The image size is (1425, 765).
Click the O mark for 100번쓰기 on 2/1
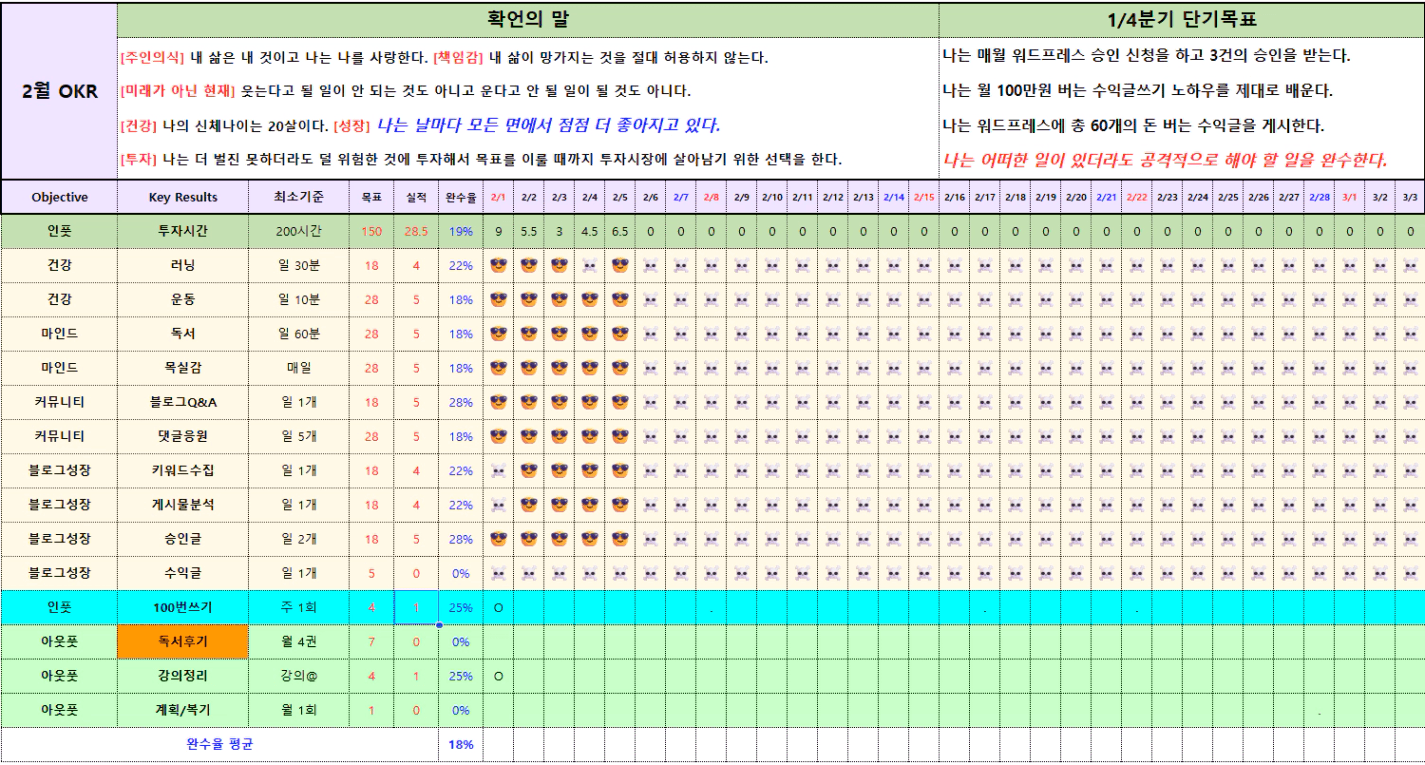499,607
